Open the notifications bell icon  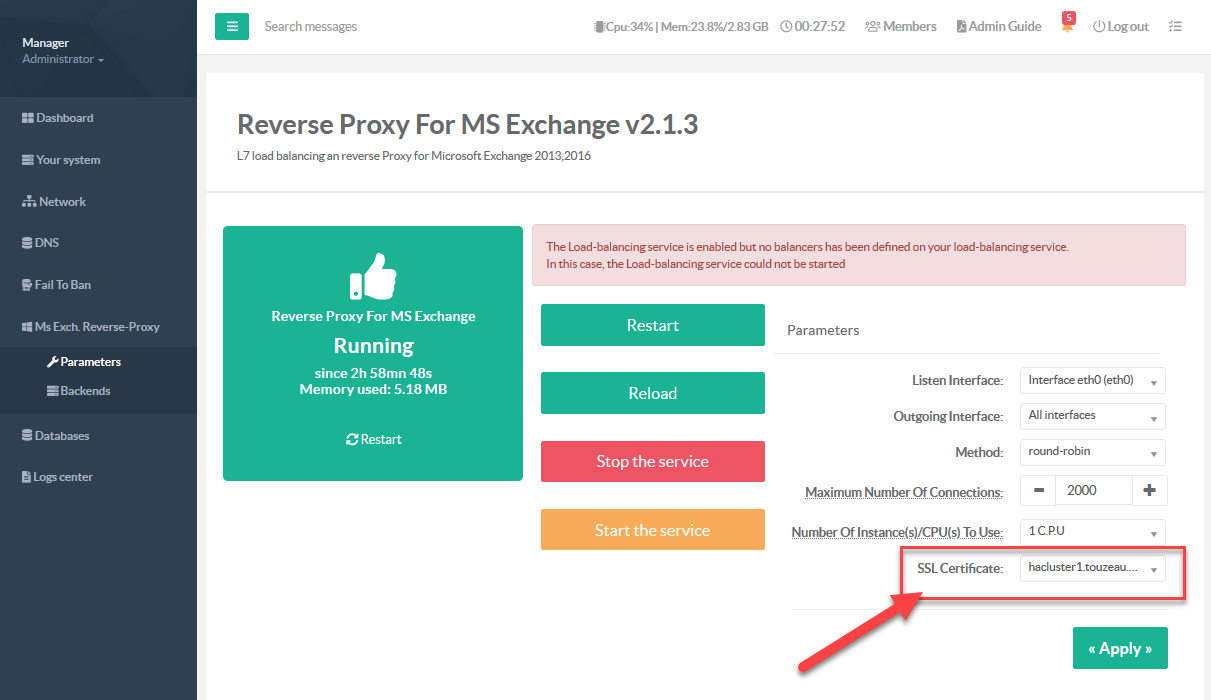pos(1067,27)
